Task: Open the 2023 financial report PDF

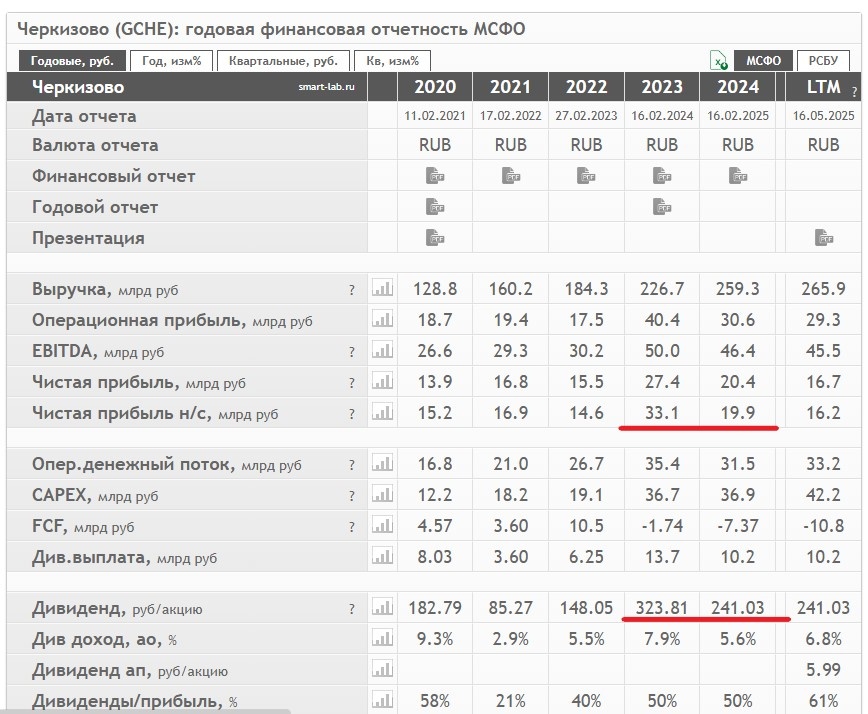Action: 662,175
